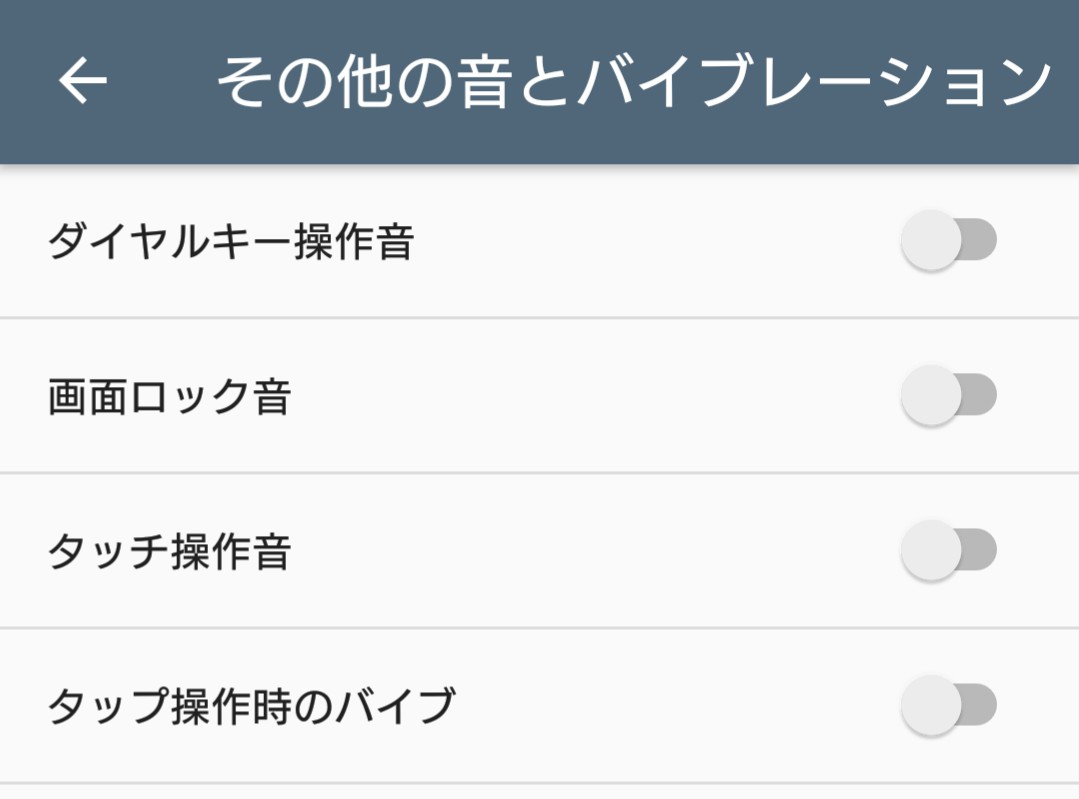The height and width of the screenshot is (799, 1079).
Task: Turn on the 画面ロック音 switch
Action: click(x=948, y=395)
